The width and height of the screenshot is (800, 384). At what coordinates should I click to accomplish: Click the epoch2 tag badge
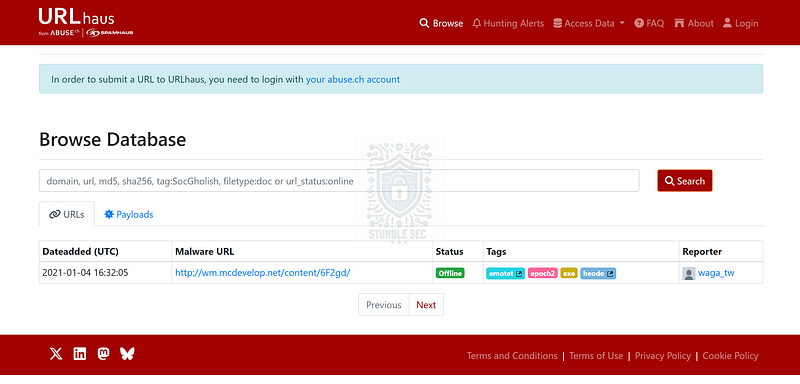[x=542, y=274]
